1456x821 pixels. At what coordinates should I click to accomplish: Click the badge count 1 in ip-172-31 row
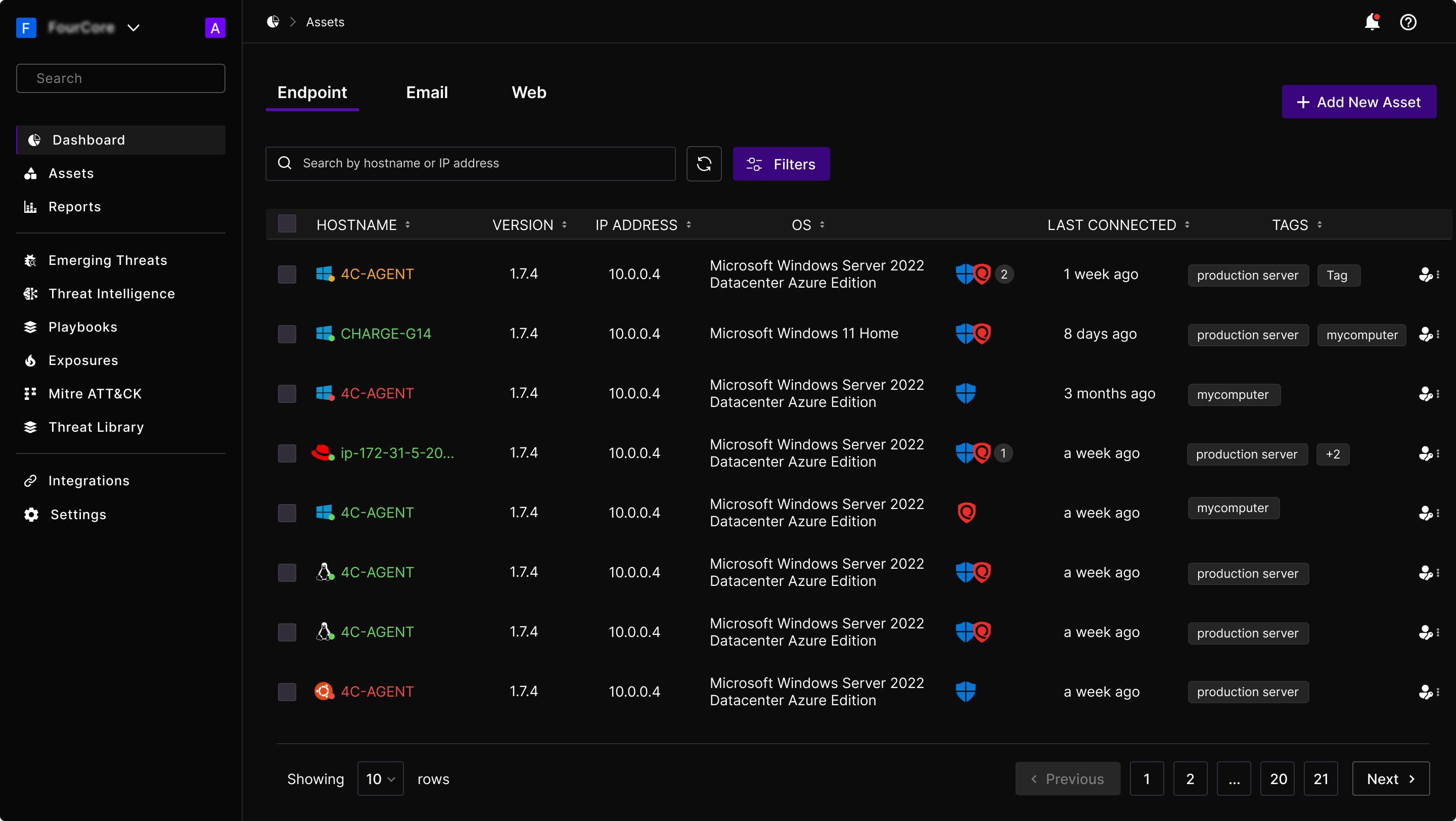click(x=1003, y=453)
